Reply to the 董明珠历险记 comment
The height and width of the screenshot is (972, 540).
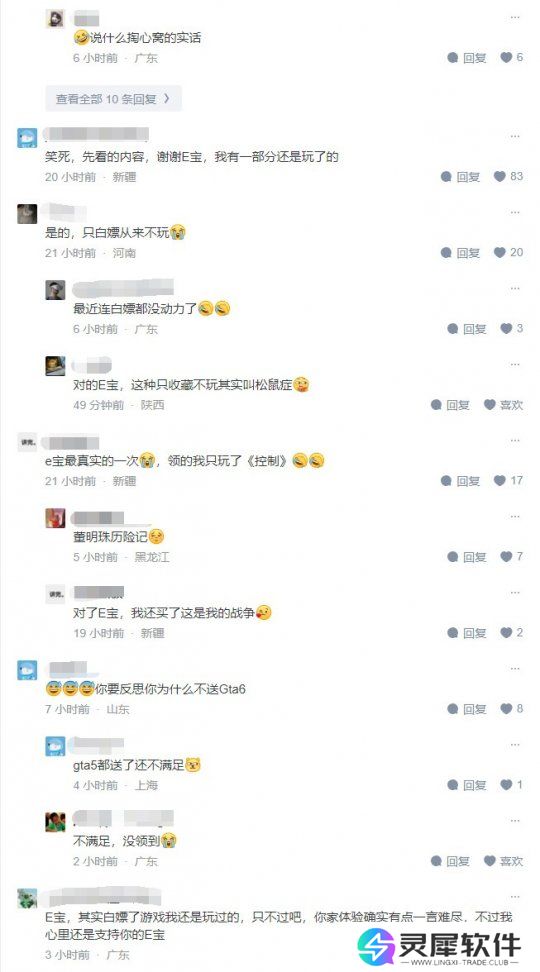(x=467, y=557)
